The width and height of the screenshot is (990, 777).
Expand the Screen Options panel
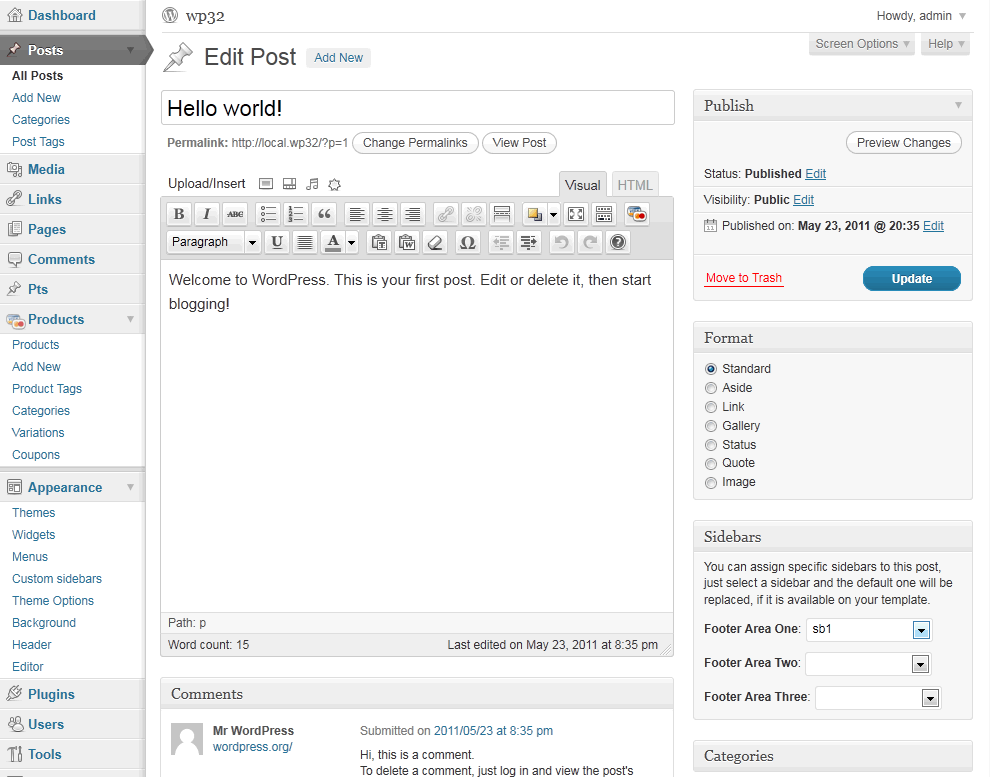coord(862,44)
